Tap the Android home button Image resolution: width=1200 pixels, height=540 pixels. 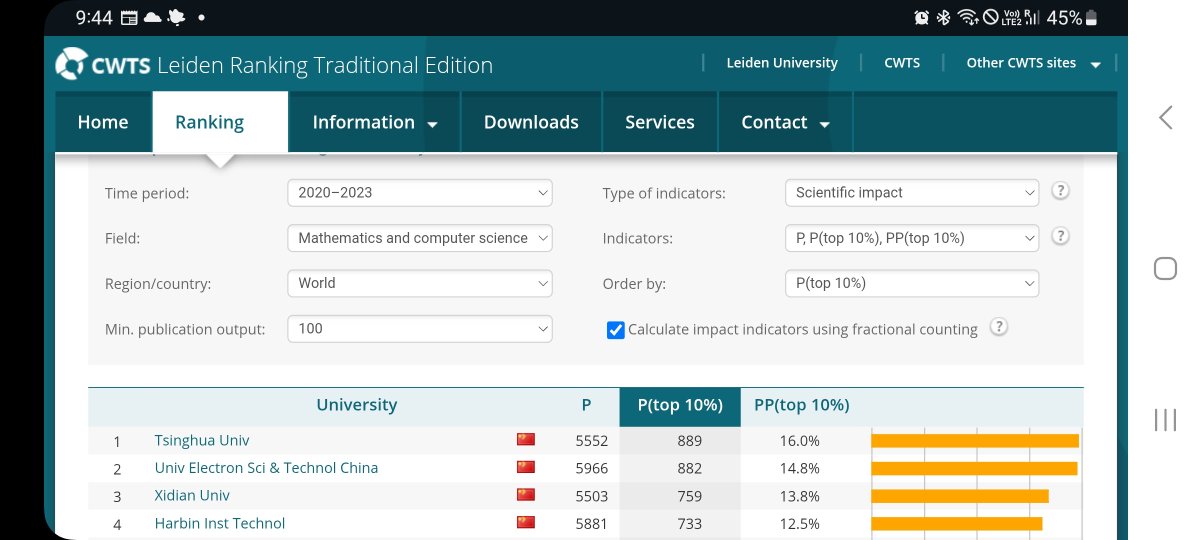tap(1165, 268)
